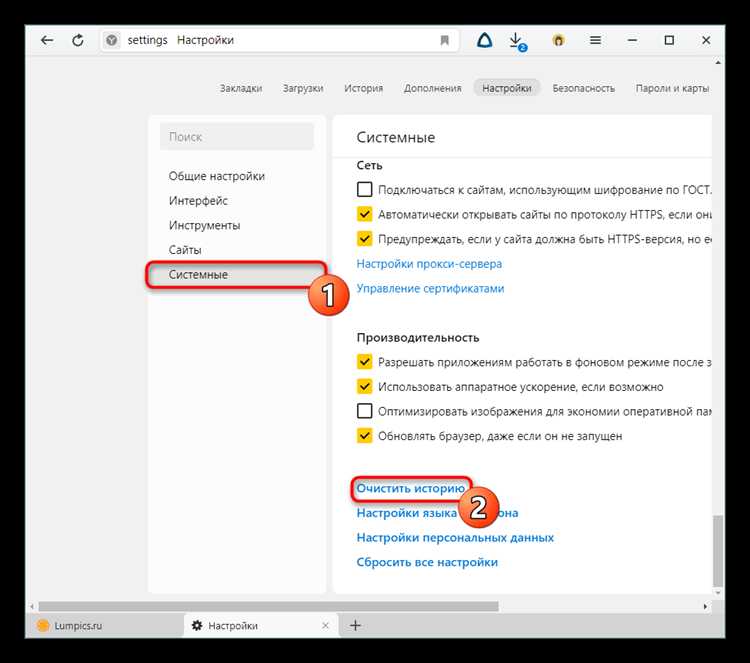Viewport: 750px width, 663px height.
Task: Click the settings Поиск field
Action: coord(237,137)
